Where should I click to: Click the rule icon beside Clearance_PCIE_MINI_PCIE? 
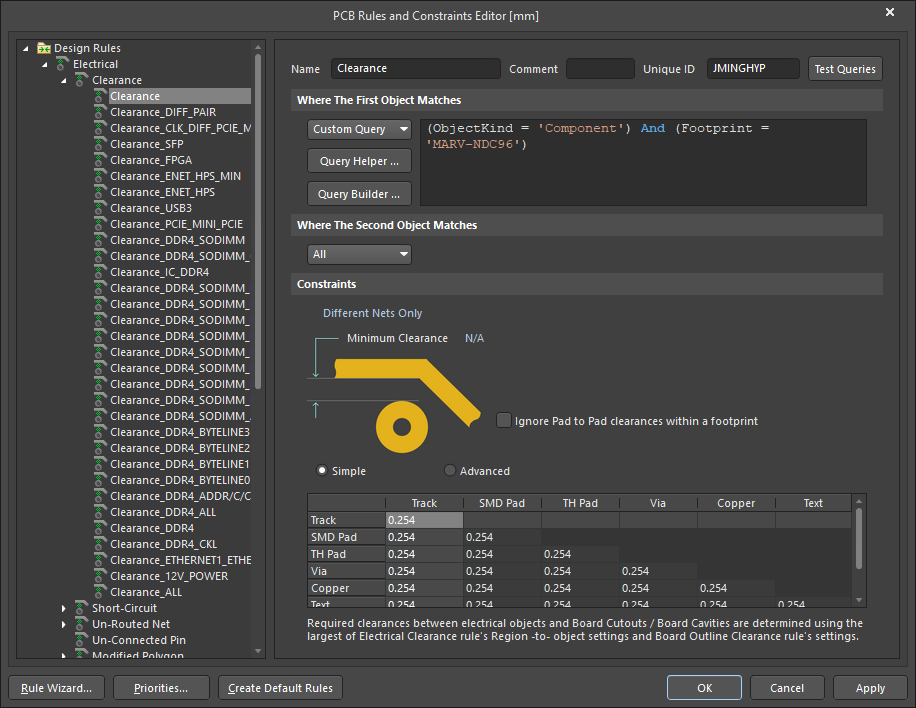(x=100, y=224)
